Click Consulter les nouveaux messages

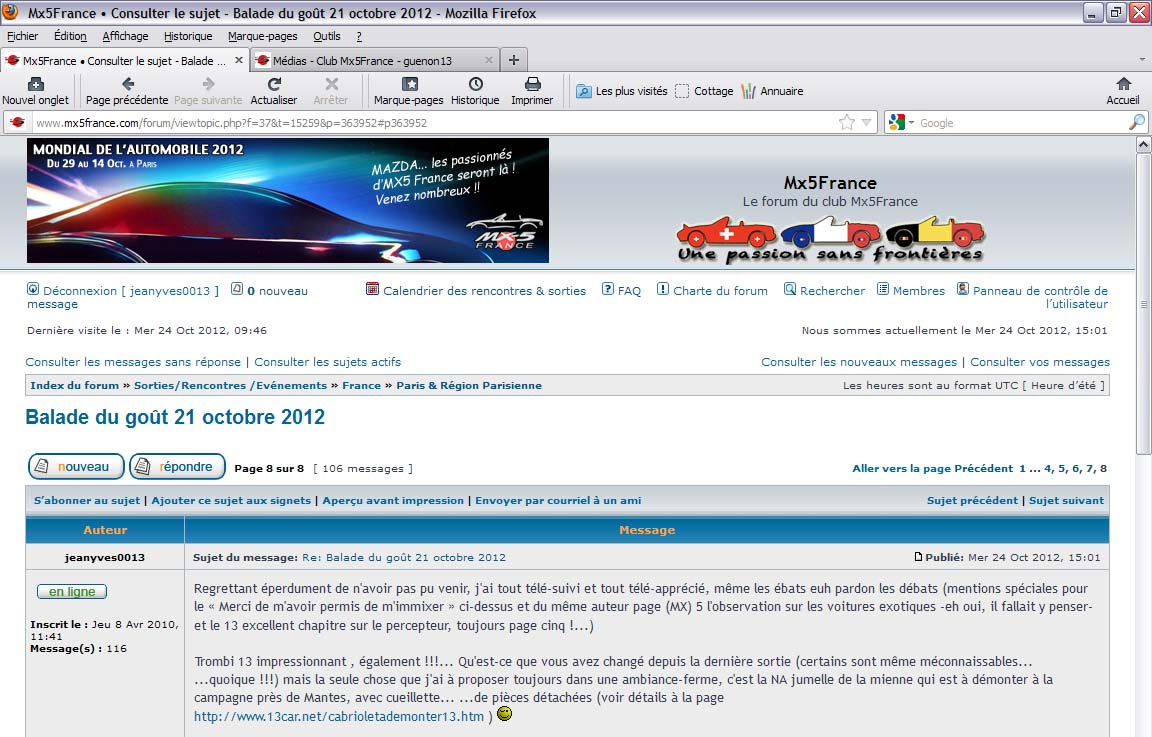tap(859, 362)
